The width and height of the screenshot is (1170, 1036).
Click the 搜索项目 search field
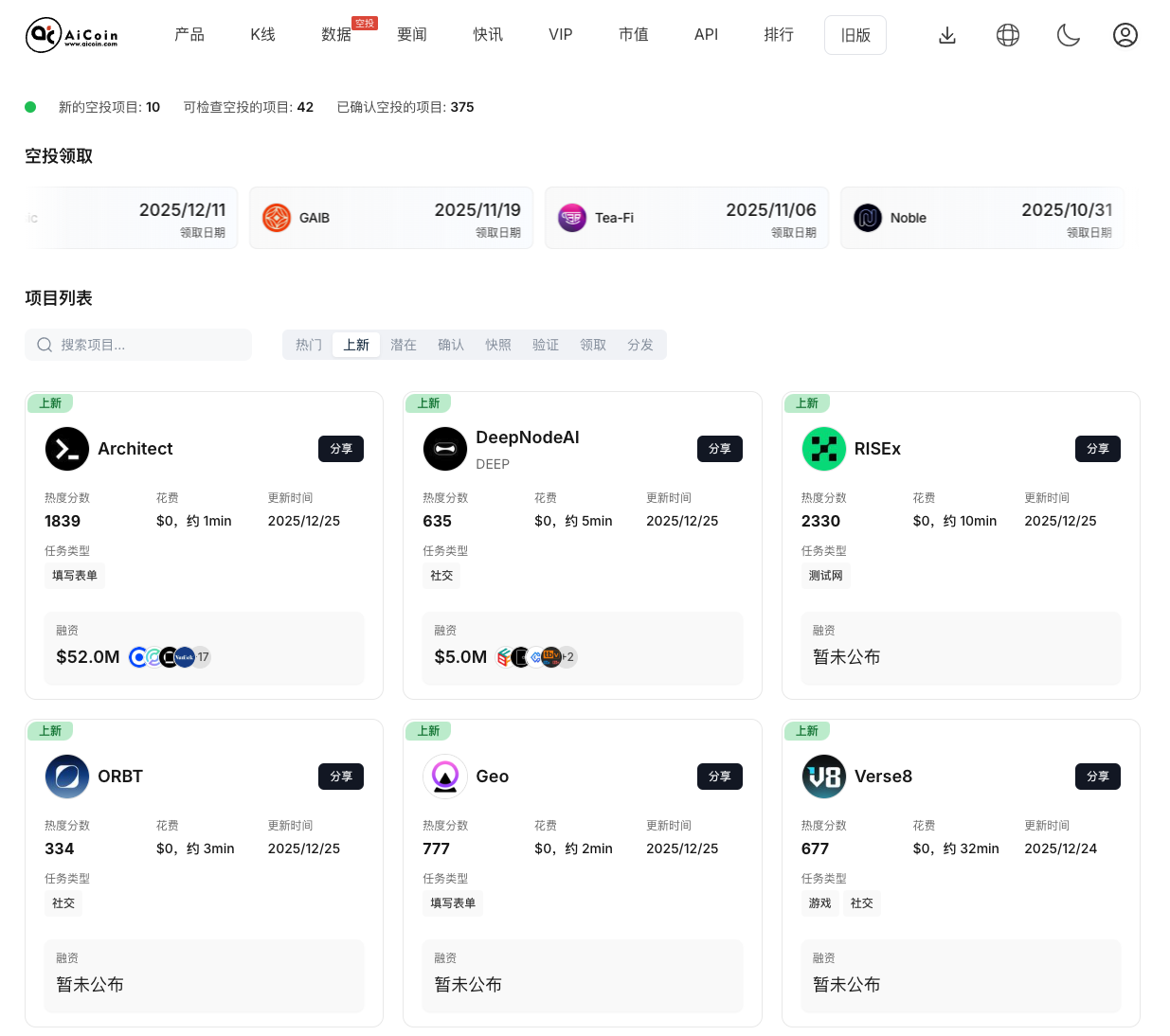coord(137,345)
